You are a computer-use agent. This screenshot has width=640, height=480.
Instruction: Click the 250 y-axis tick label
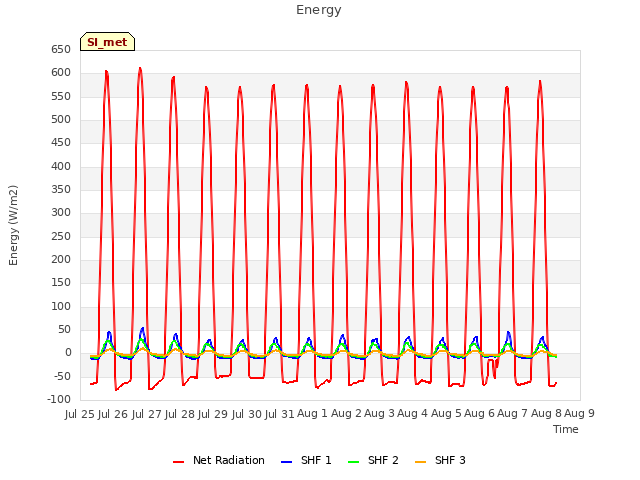click(61, 236)
